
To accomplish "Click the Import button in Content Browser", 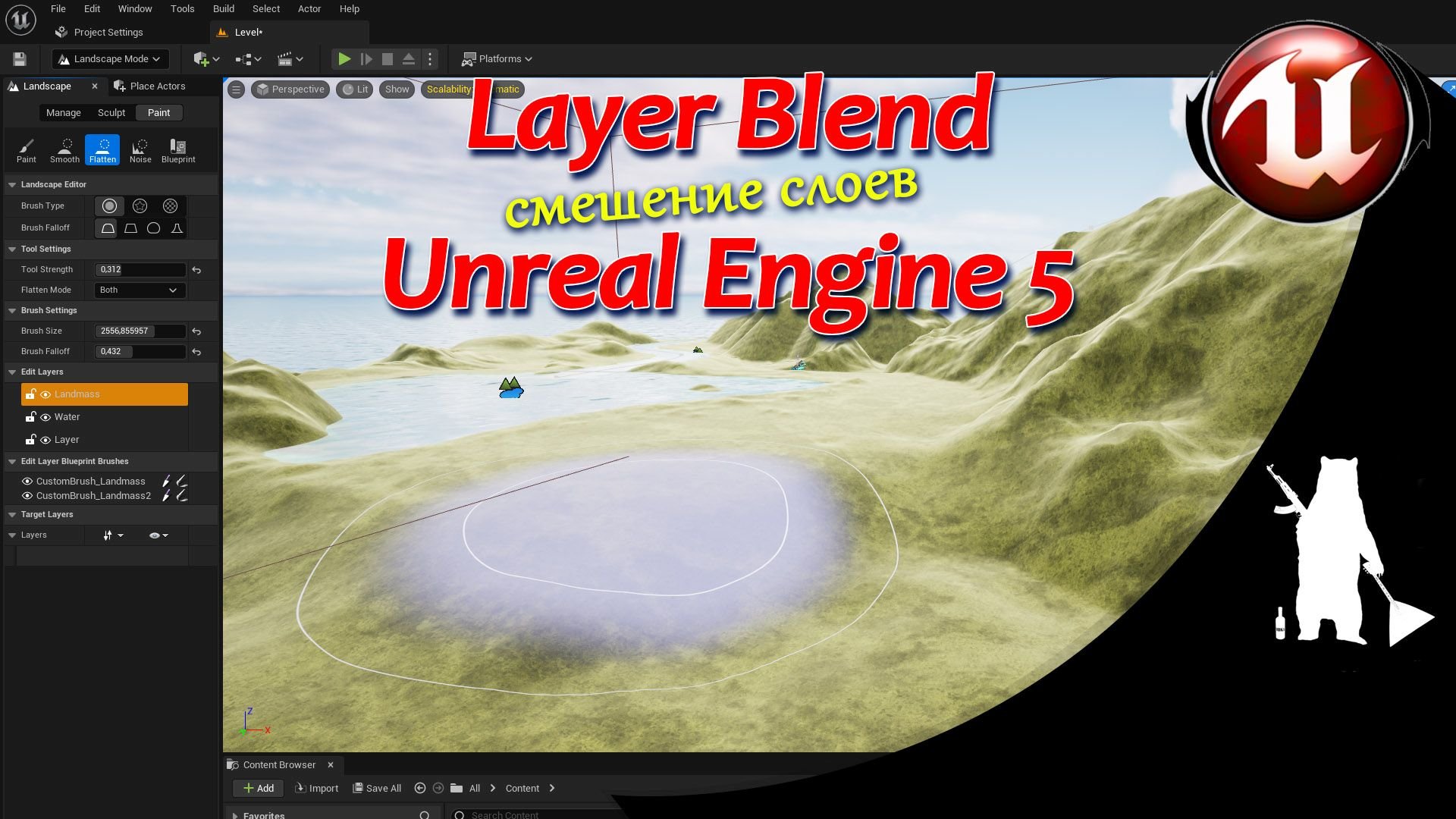I will pos(317,789).
